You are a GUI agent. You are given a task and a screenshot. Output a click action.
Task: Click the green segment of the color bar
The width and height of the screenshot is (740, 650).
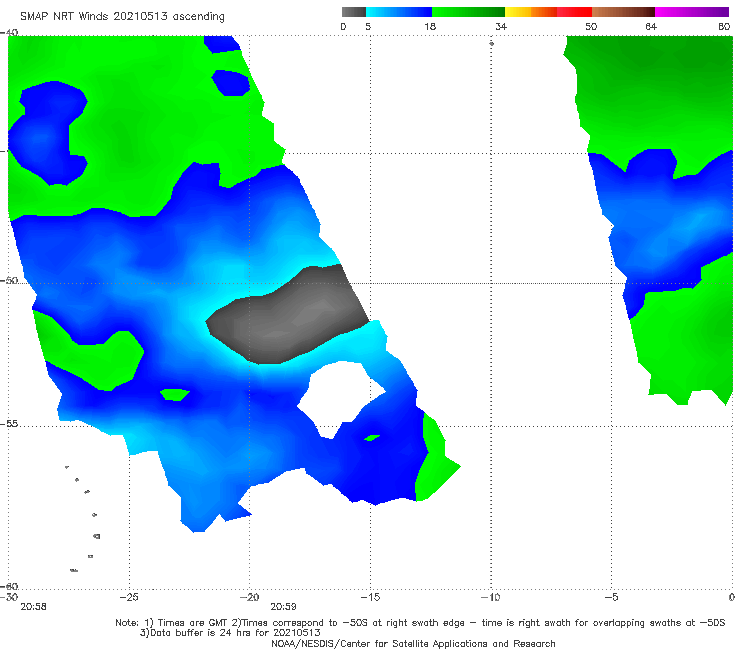(x=468, y=12)
